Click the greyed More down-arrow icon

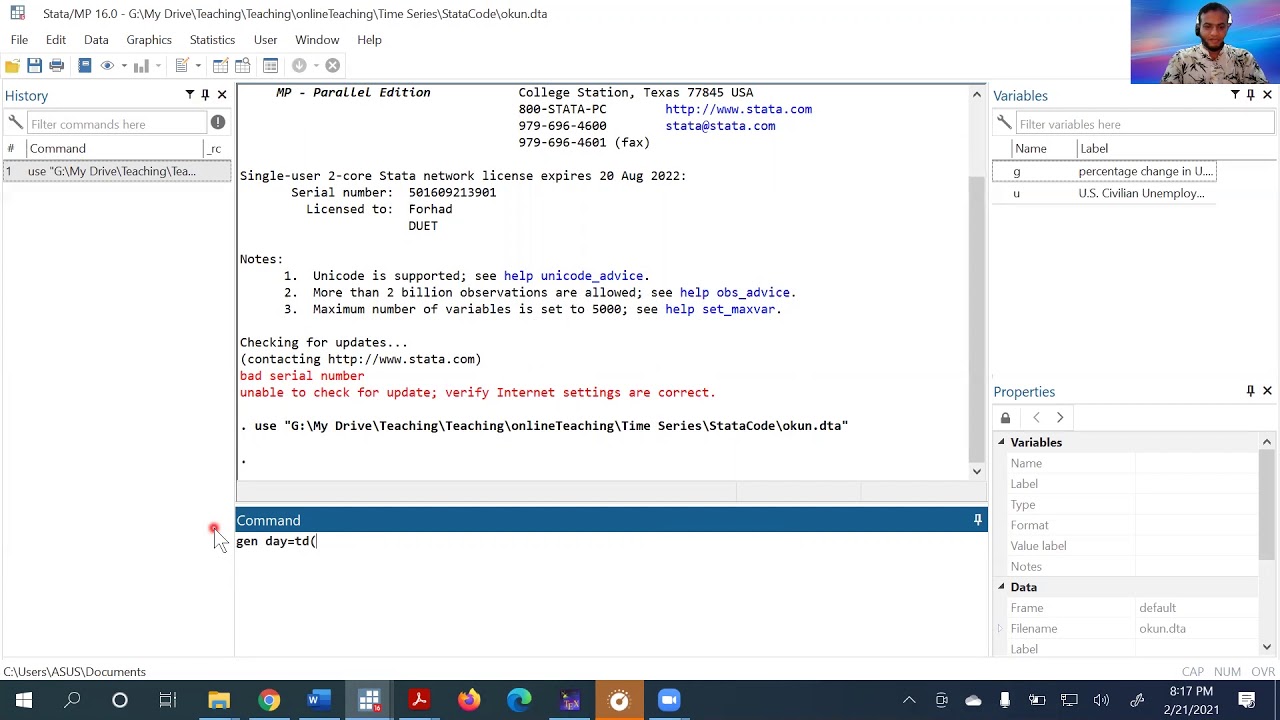[x=299, y=66]
